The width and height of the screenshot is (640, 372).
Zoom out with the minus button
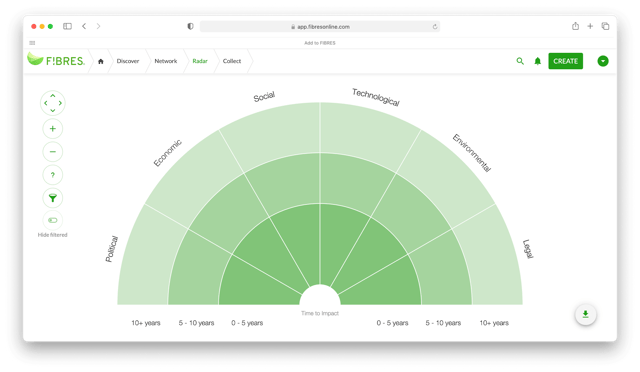tap(53, 151)
